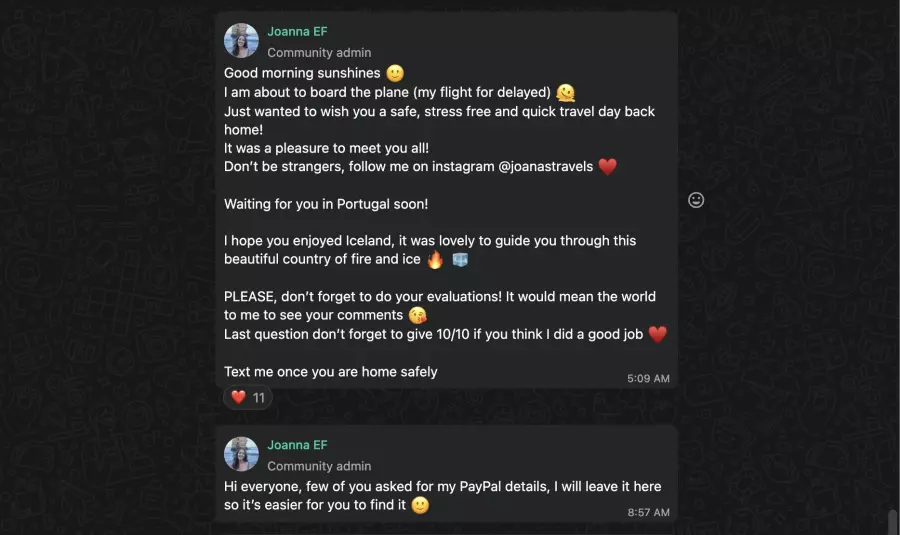Click the Community admin label on PayPal message
Image resolution: width=900 pixels, height=535 pixels.
point(319,466)
